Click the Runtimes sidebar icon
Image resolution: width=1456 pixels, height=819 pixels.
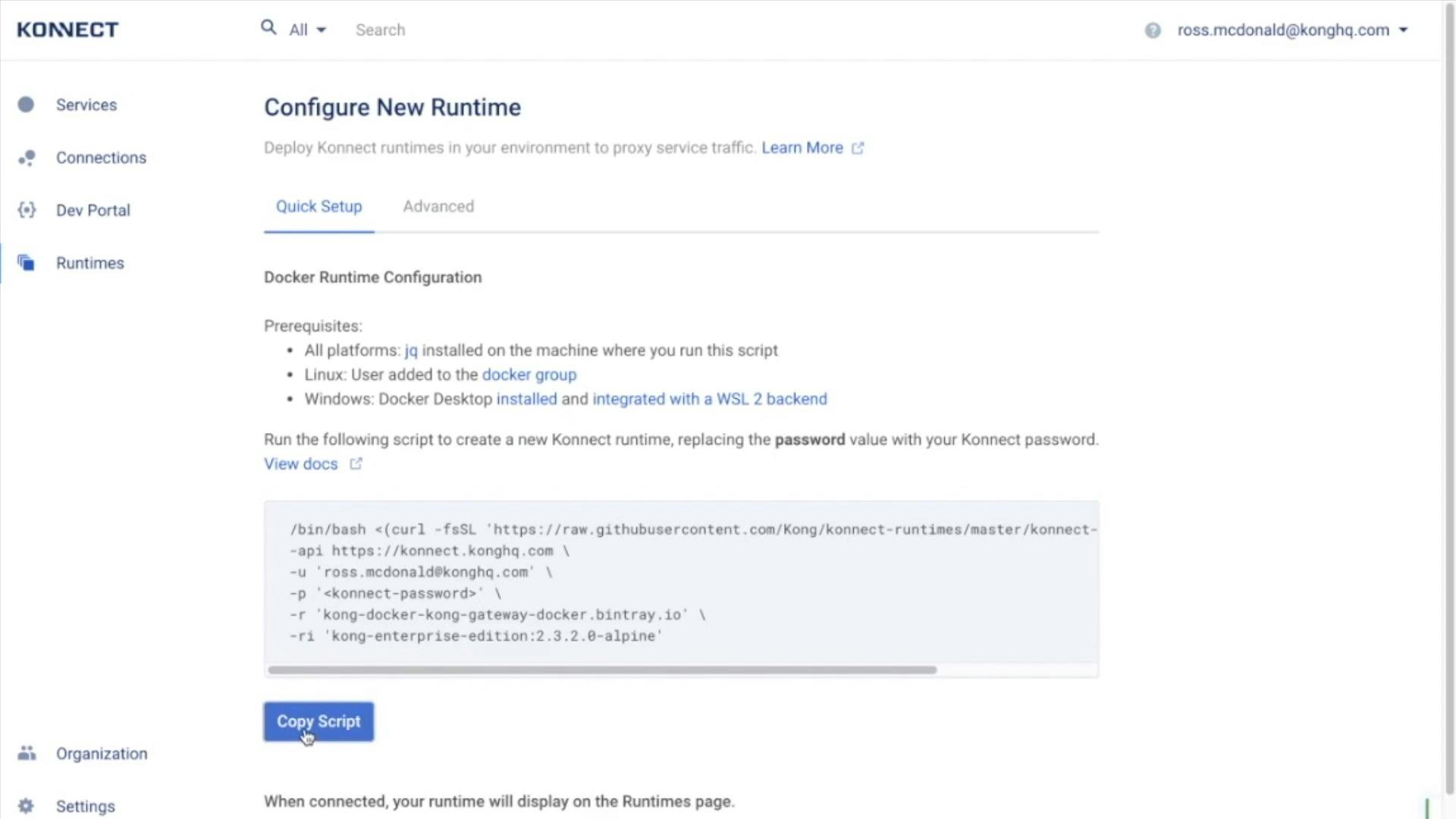27,263
